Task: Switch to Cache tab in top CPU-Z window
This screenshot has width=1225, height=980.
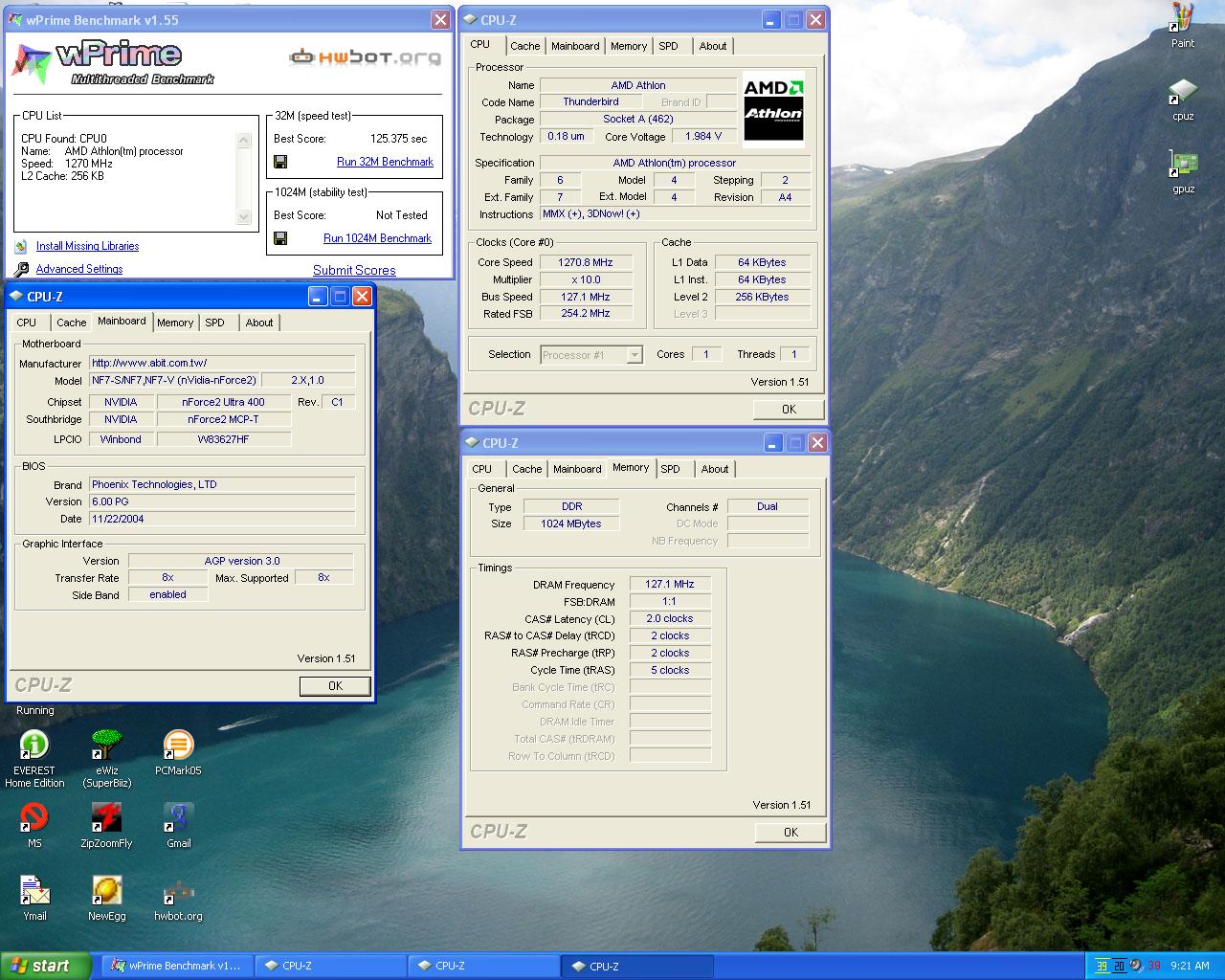Action: point(524,46)
